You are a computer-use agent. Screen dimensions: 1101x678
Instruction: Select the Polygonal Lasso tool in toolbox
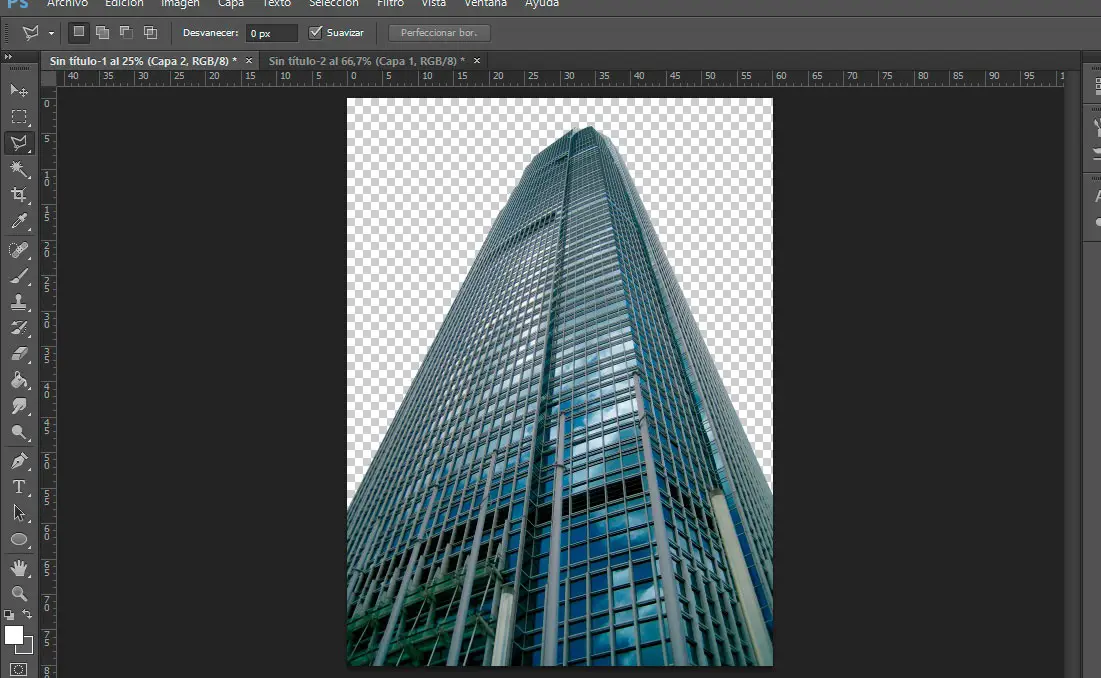click(19, 143)
